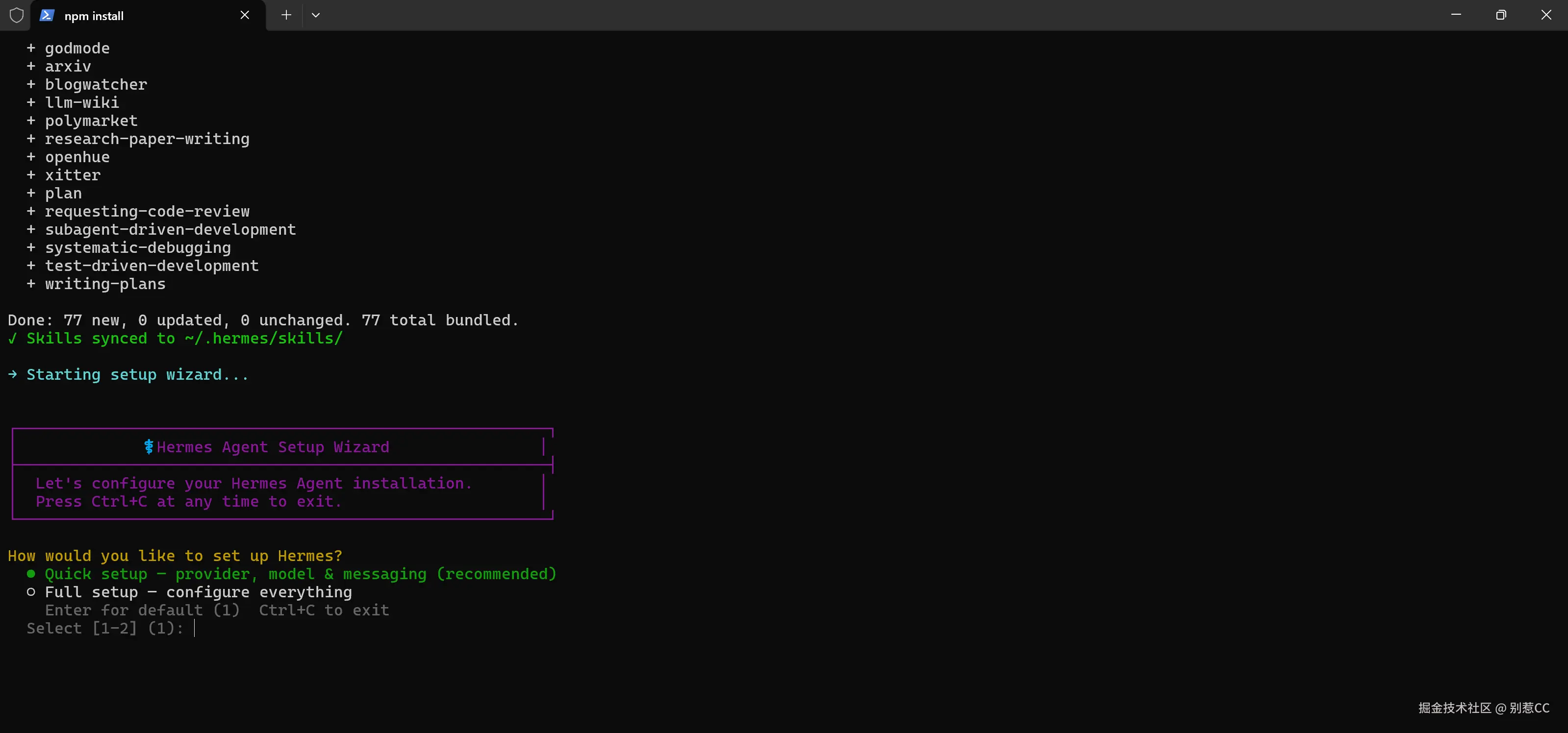Click the PowerShell icon on the tab
The width and height of the screenshot is (1568, 733).
coord(47,15)
